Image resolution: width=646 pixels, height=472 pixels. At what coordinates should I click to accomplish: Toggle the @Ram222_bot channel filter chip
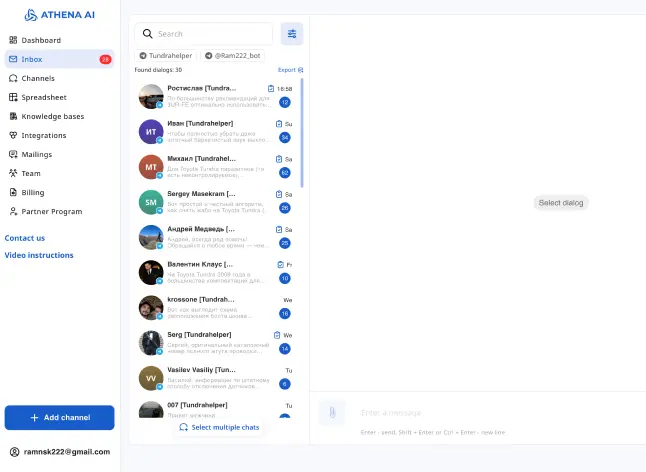230,56
